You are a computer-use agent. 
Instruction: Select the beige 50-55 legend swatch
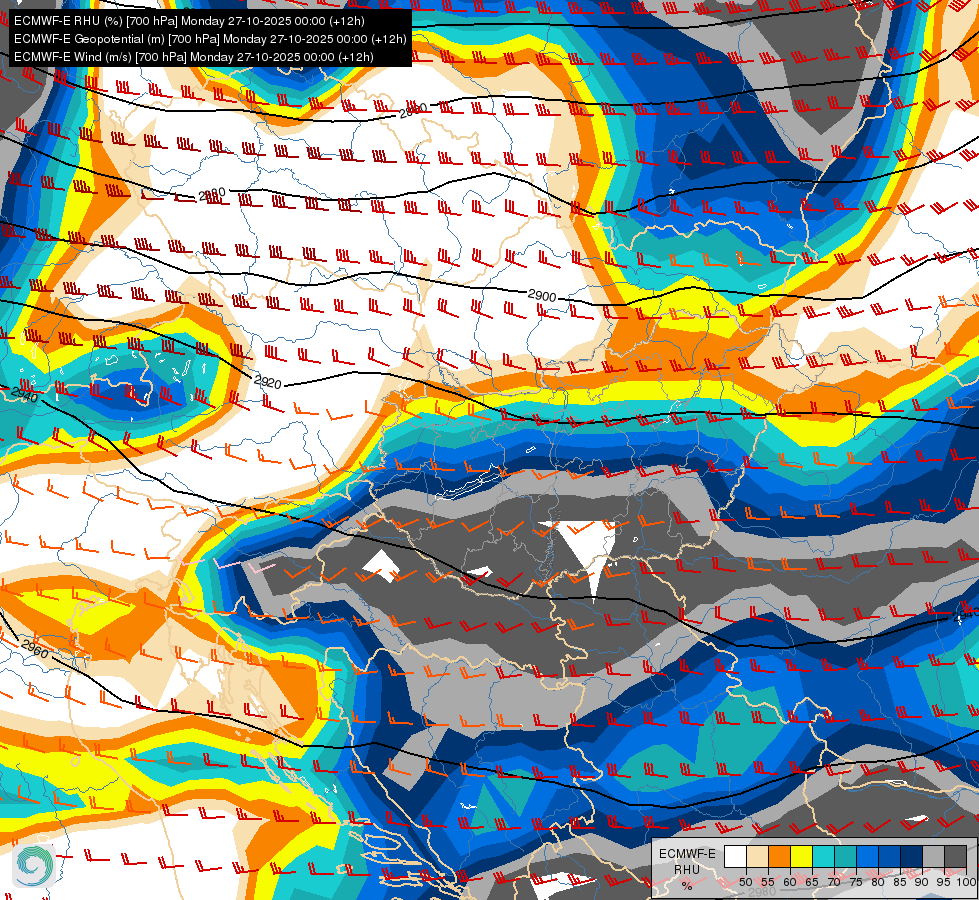pos(757,856)
